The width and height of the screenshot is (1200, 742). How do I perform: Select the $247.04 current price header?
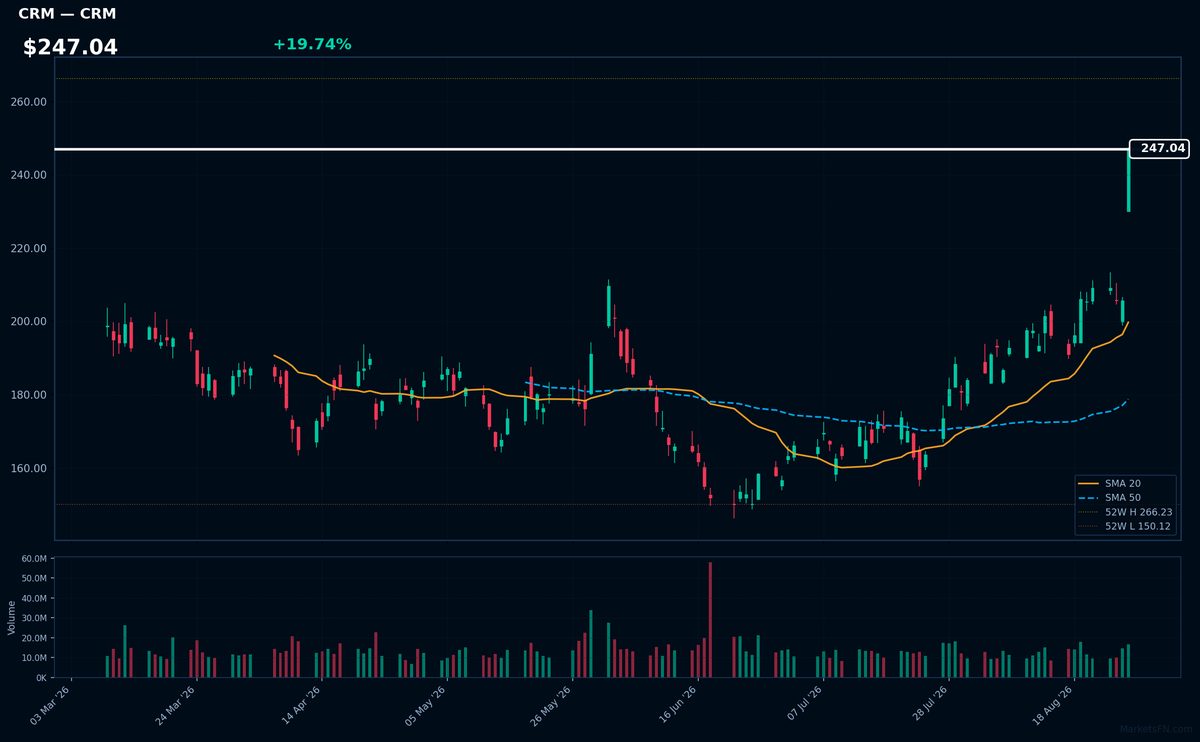click(70, 47)
